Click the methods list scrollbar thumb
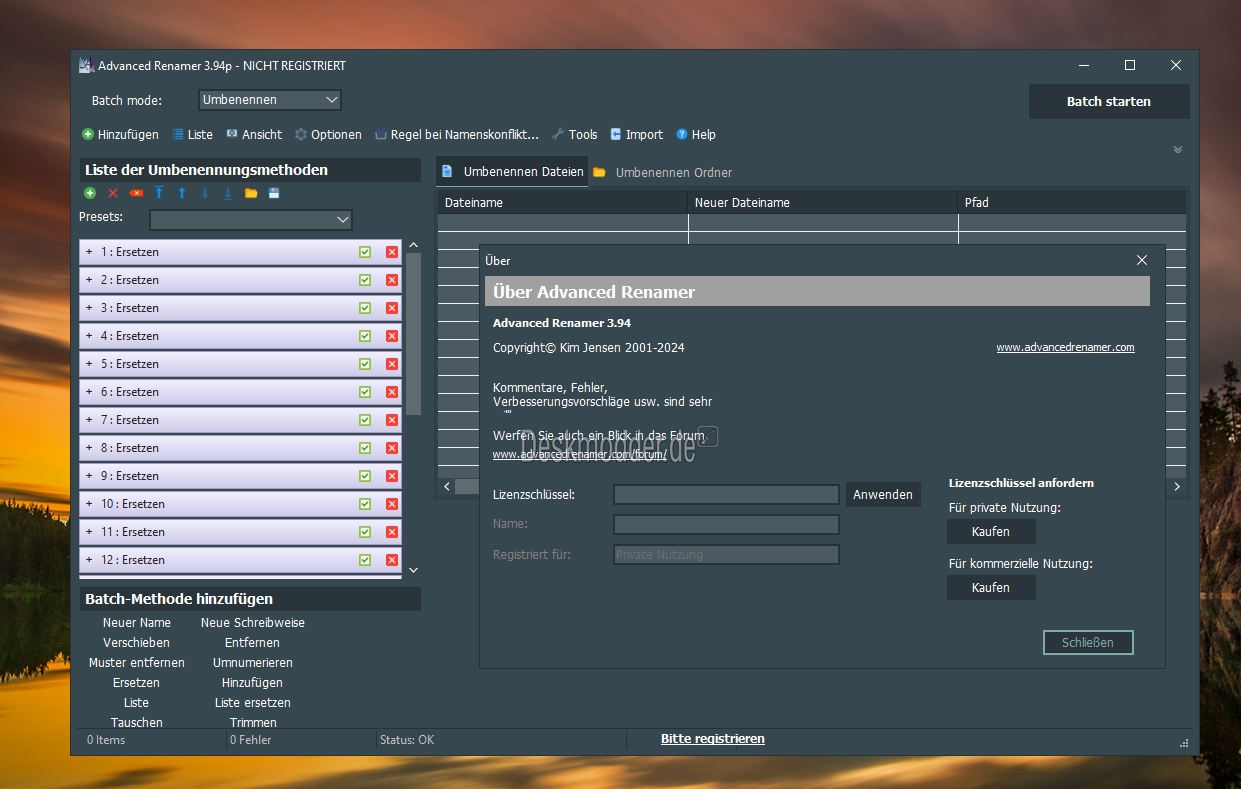The height and width of the screenshot is (789, 1241). point(413,334)
